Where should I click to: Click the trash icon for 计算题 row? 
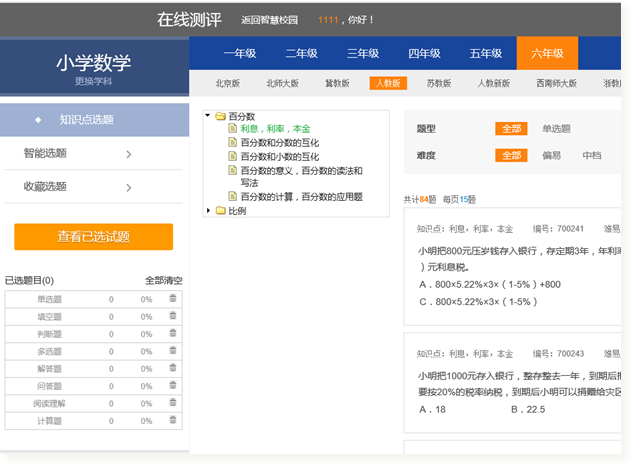tap(173, 420)
